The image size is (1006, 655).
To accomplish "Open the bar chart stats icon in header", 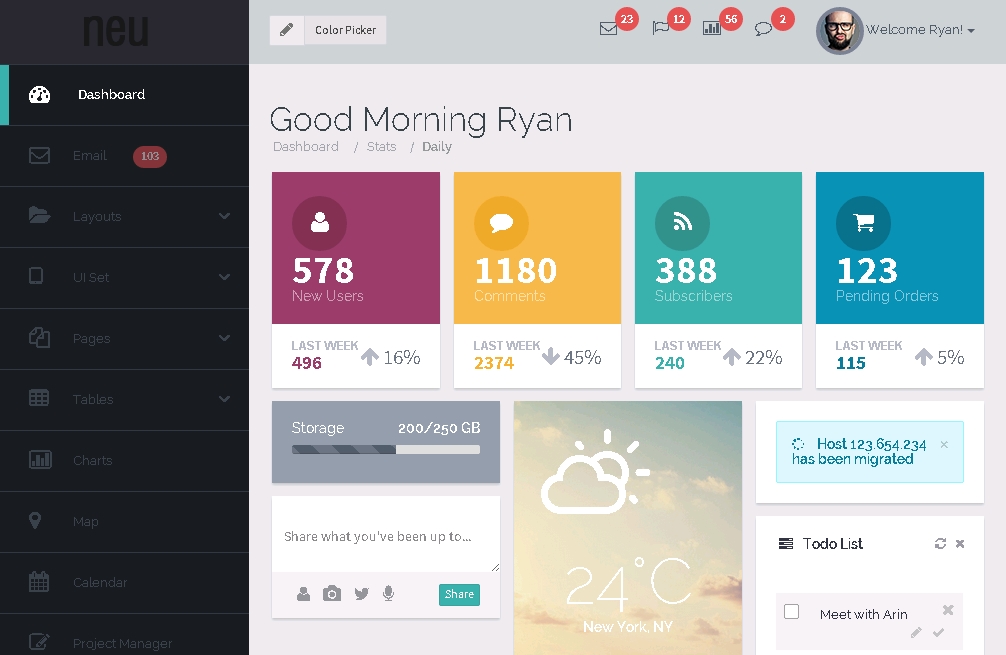I will pyautogui.click(x=712, y=29).
